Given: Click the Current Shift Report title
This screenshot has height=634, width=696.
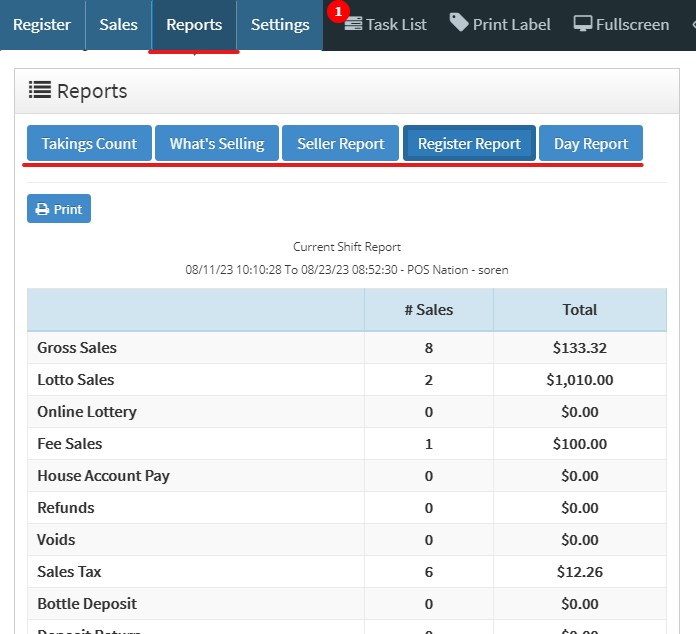Looking at the screenshot, I should [x=347, y=247].
